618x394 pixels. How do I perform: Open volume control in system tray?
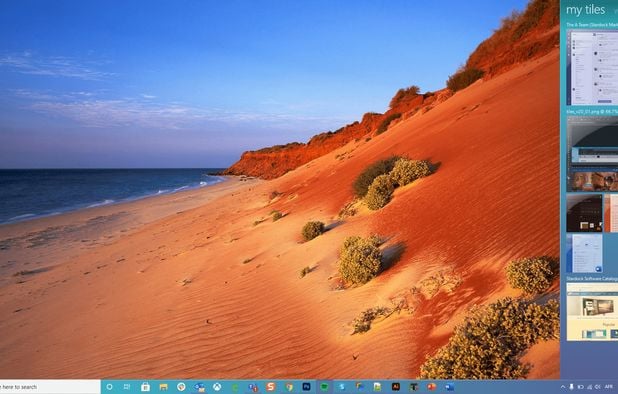click(x=598, y=387)
